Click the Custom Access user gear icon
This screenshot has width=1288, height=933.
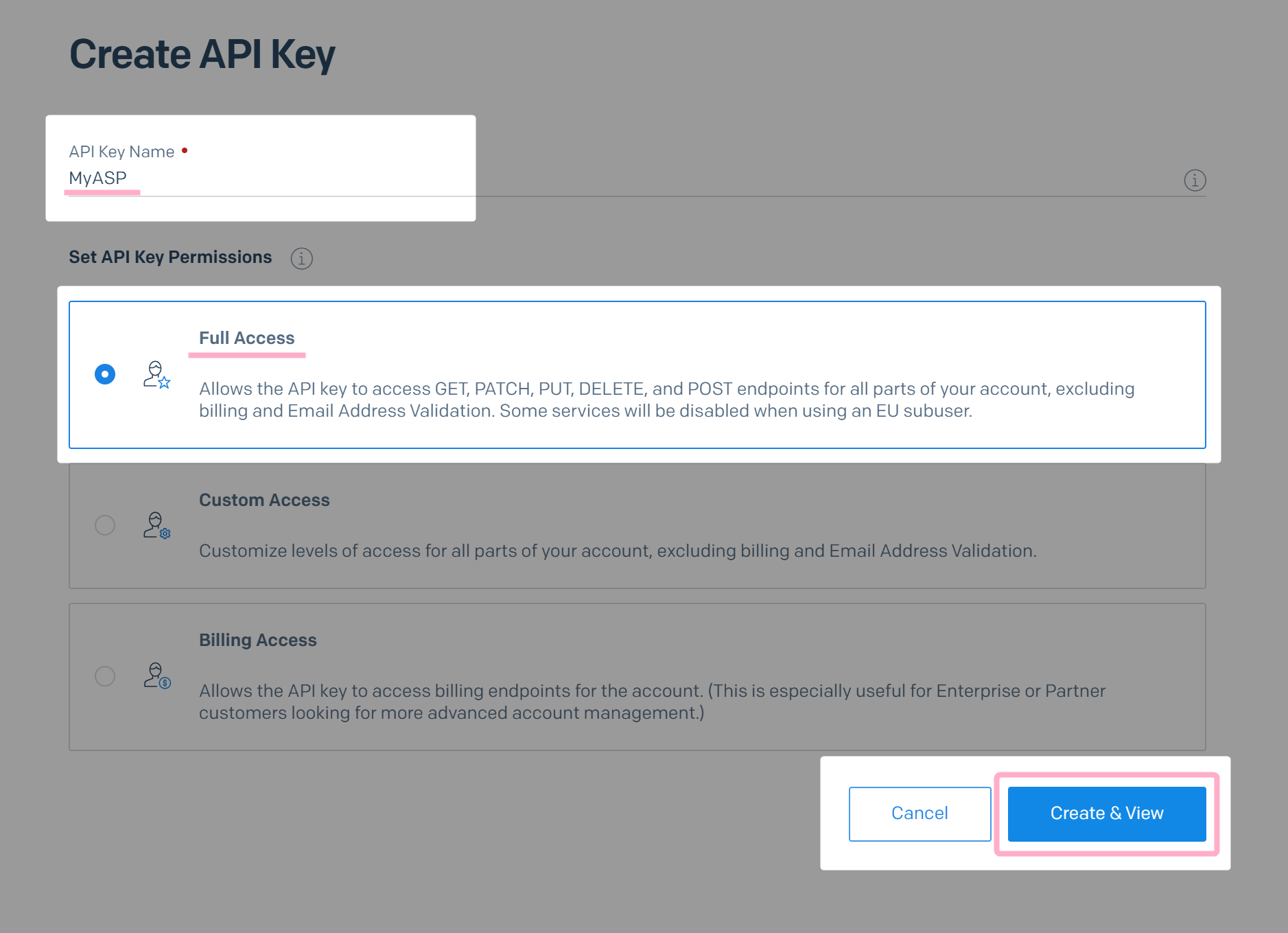coord(156,525)
